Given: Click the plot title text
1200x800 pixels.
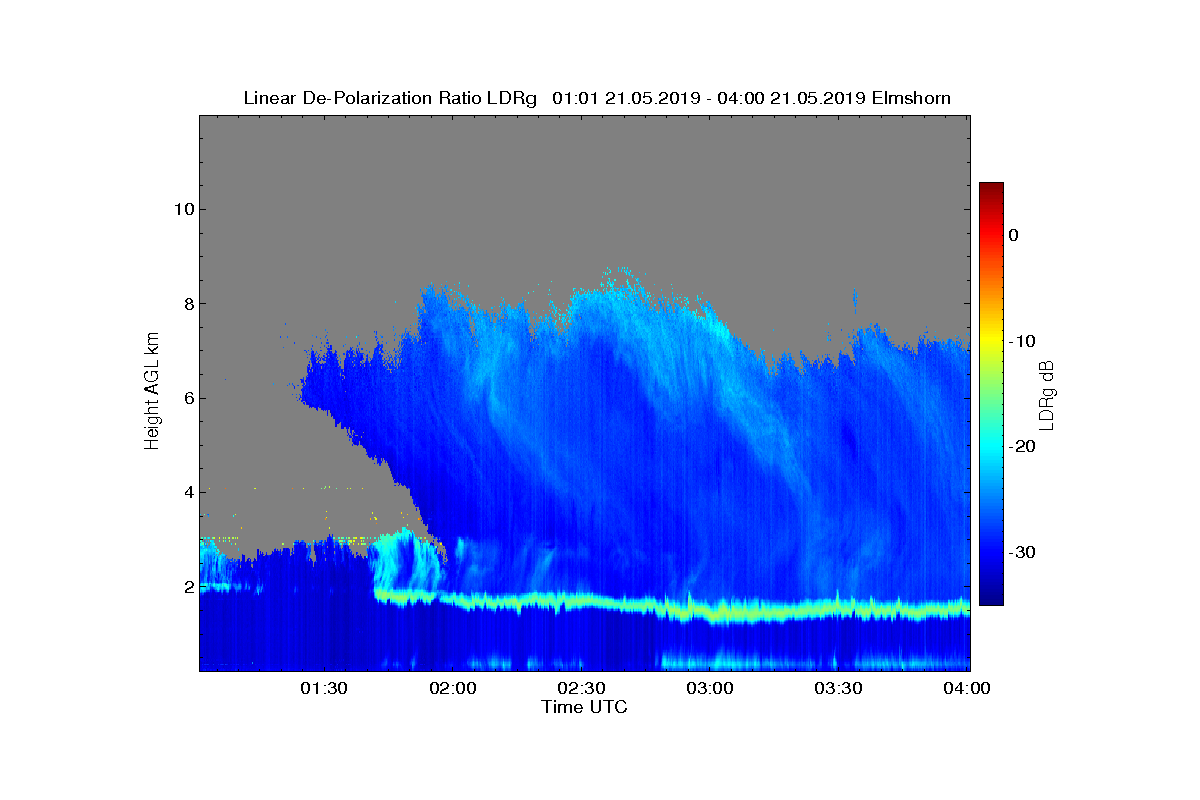Looking at the screenshot, I should [597, 98].
